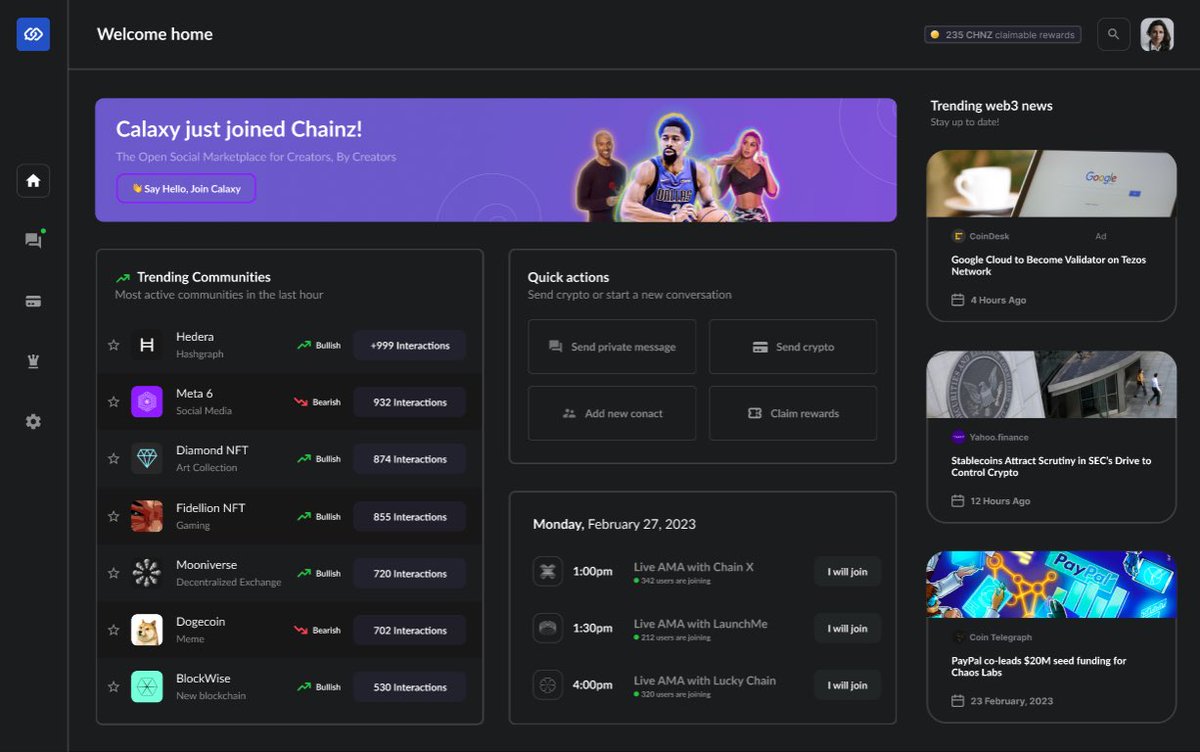Open the chat messages icon in sidebar

33,240
